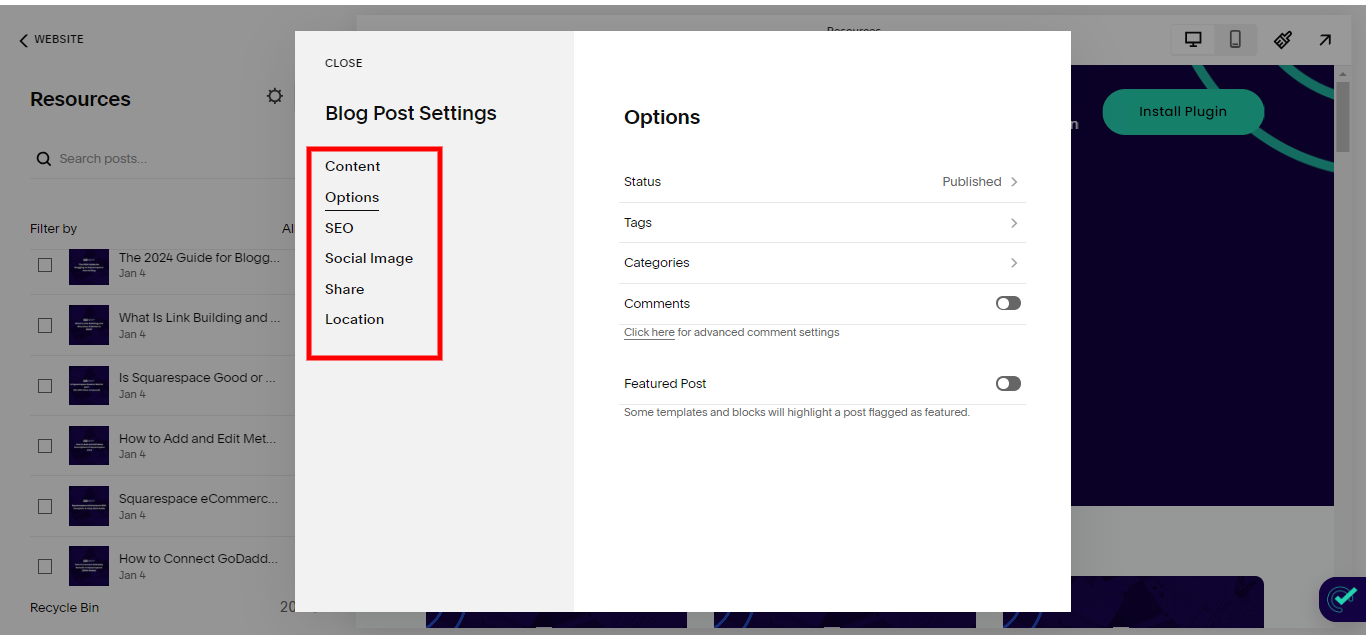1366x639 pixels.
Task: Check the box beside The 2024 Guide post
Action: (x=44, y=265)
